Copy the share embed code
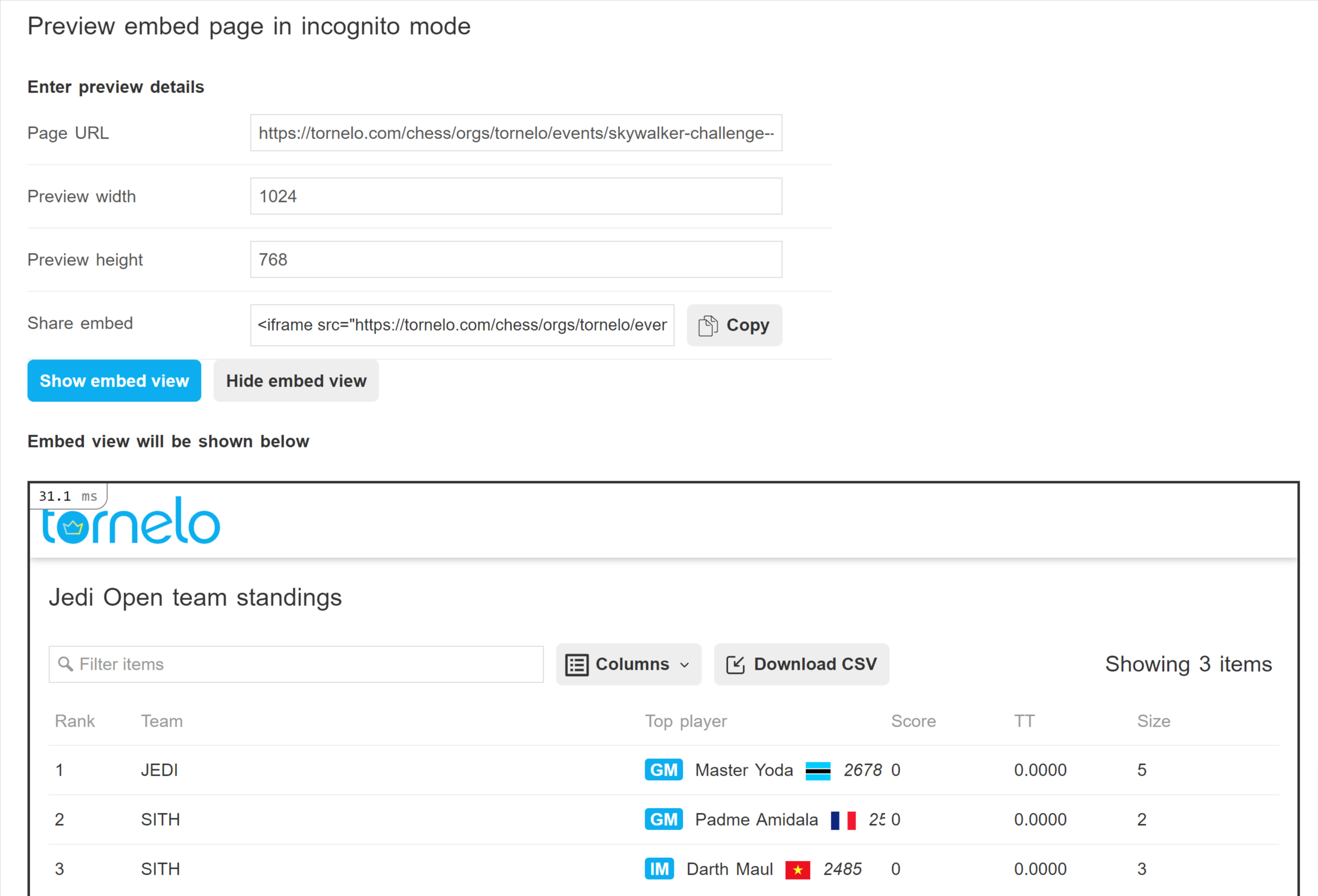The width and height of the screenshot is (1318, 896). pos(734,325)
